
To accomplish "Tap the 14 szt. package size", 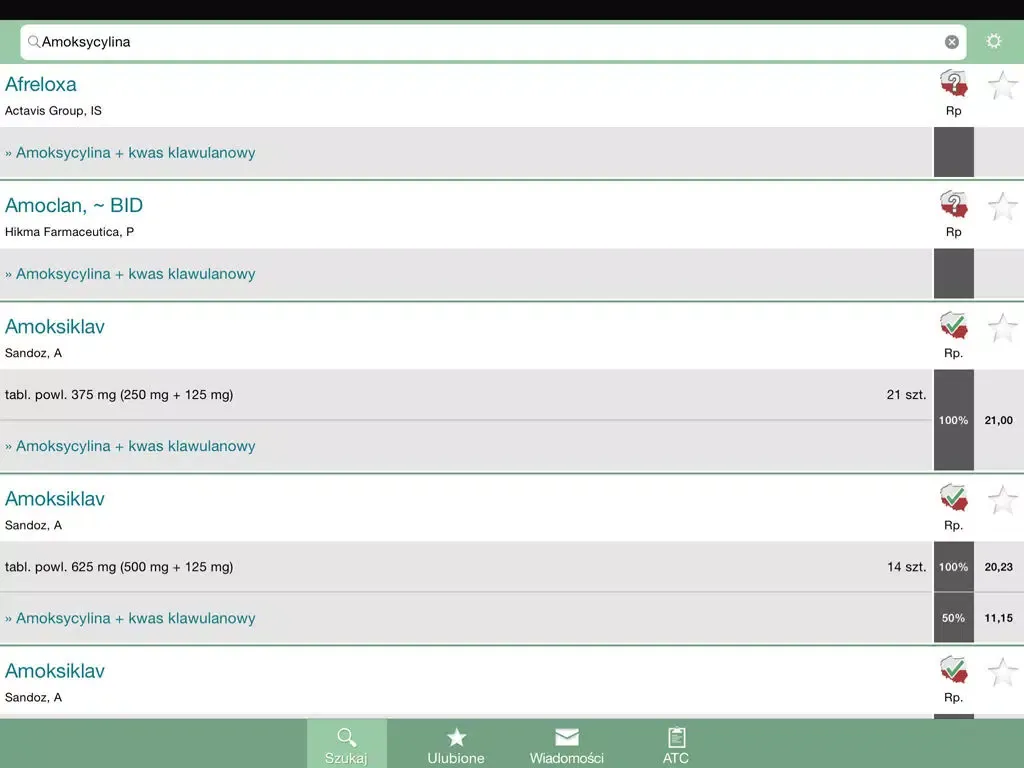I will pyautogui.click(x=906, y=567).
